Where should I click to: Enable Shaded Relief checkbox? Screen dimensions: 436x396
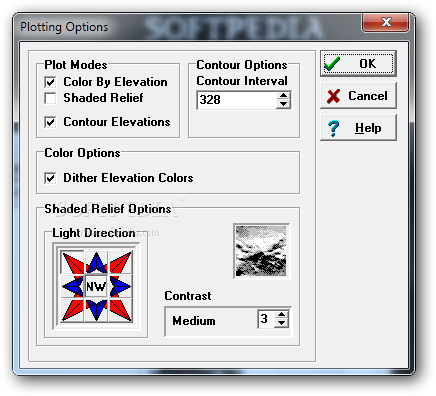[x=50, y=98]
